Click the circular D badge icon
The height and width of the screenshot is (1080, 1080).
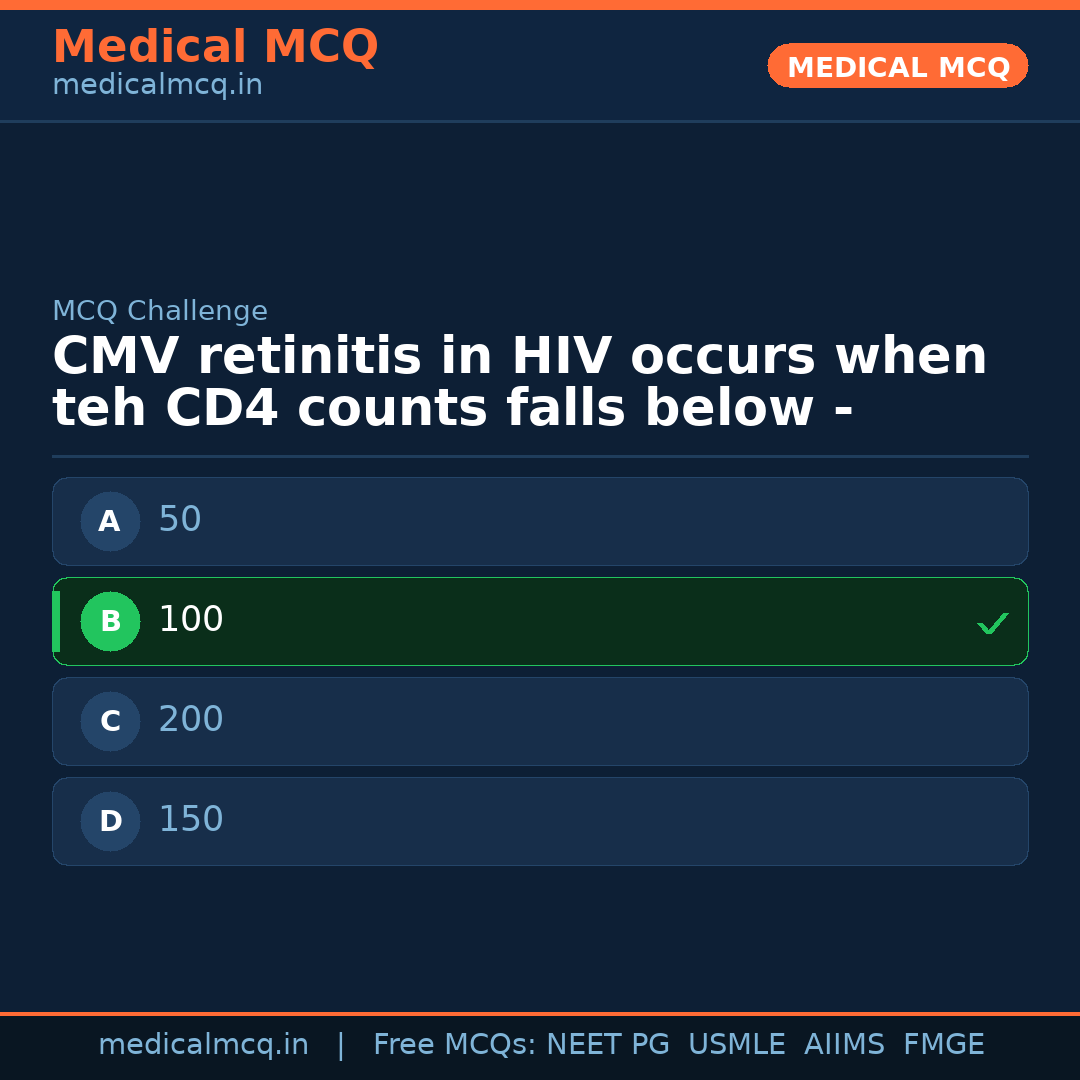pos(110,821)
